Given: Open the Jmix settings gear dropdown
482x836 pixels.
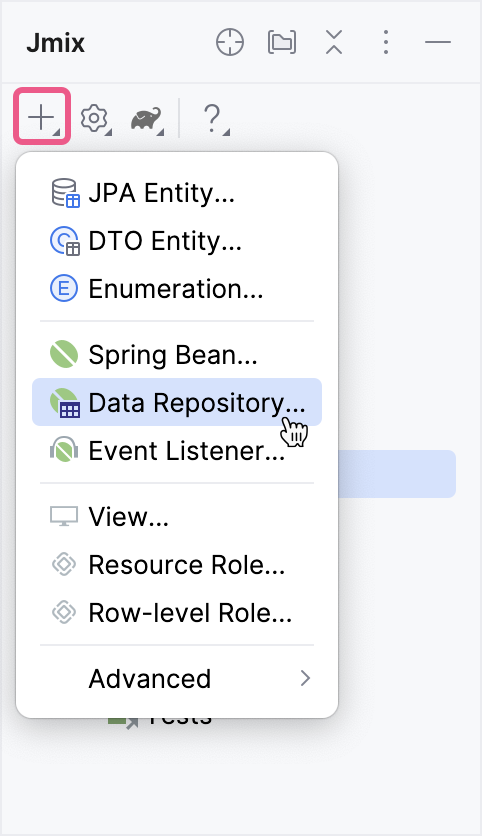Looking at the screenshot, I should coord(95,118).
